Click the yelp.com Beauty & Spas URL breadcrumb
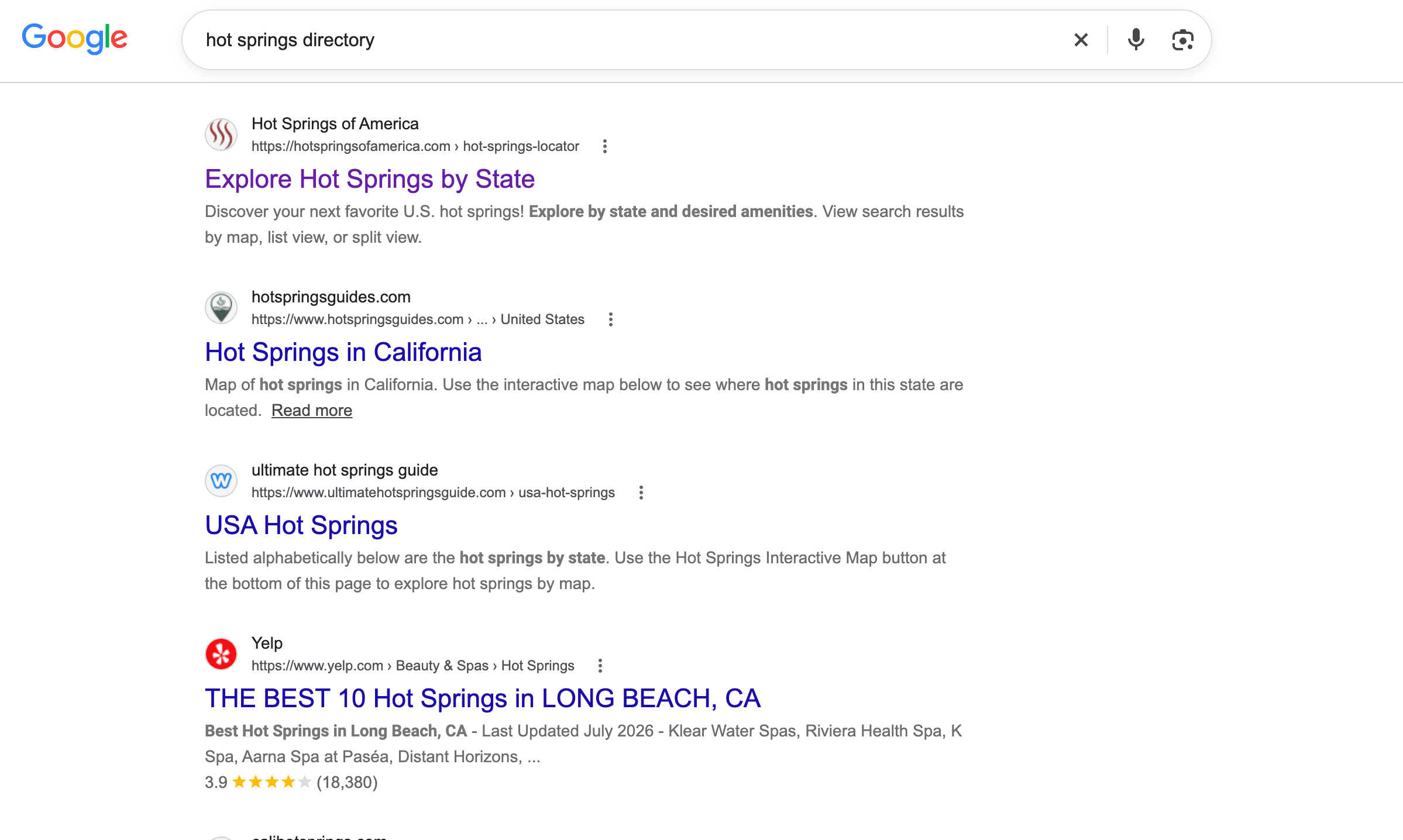The width and height of the screenshot is (1403, 840). pyautogui.click(x=413, y=666)
